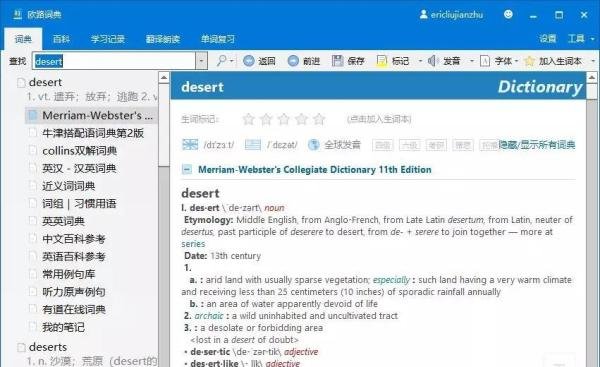The width and height of the screenshot is (600, 367).
Task: Save entry with the 保存 disk icon
Action: 338,61
